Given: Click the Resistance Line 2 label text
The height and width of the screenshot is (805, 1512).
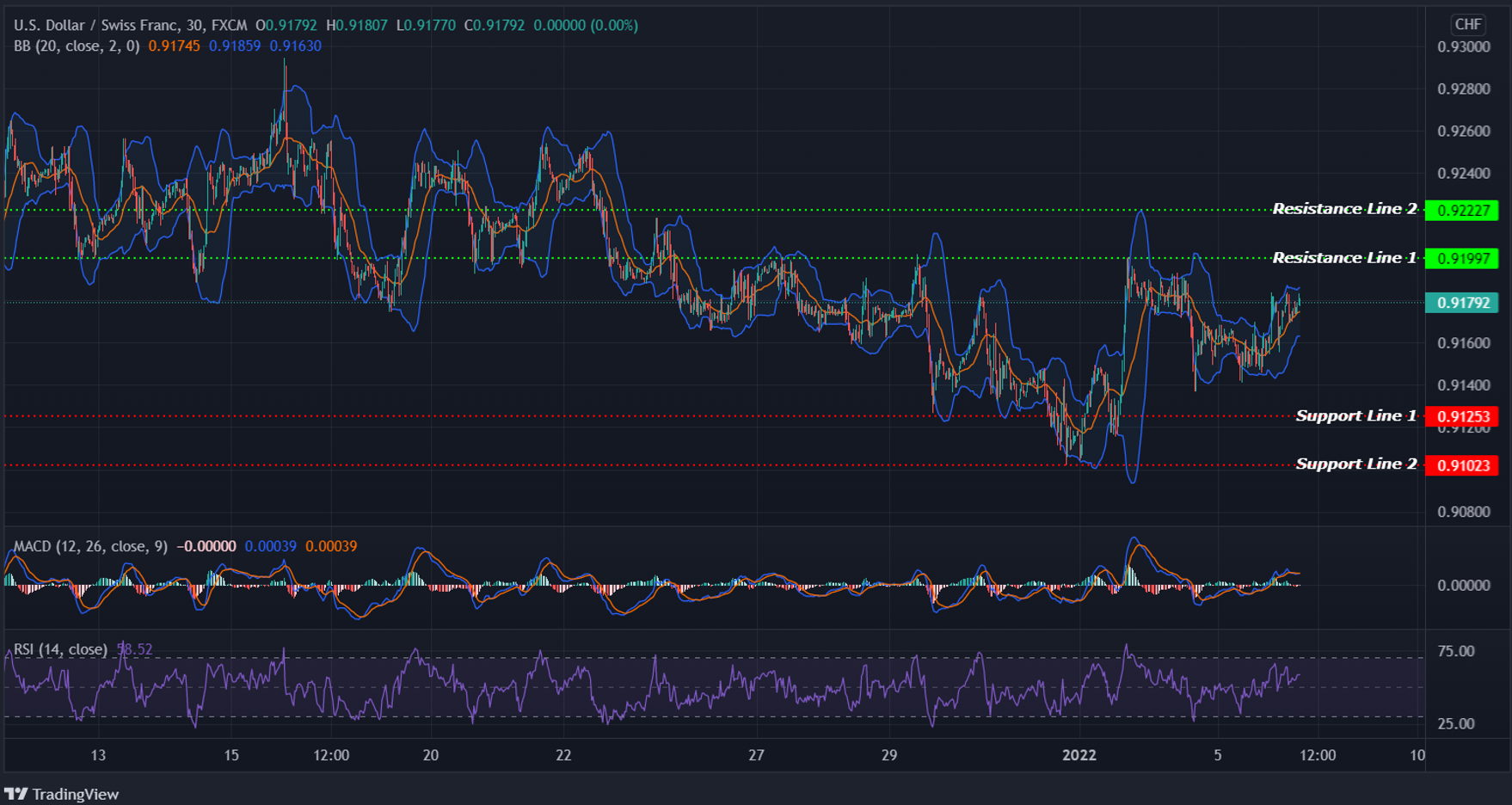Looking at the screenshot, I should 1344,208.
